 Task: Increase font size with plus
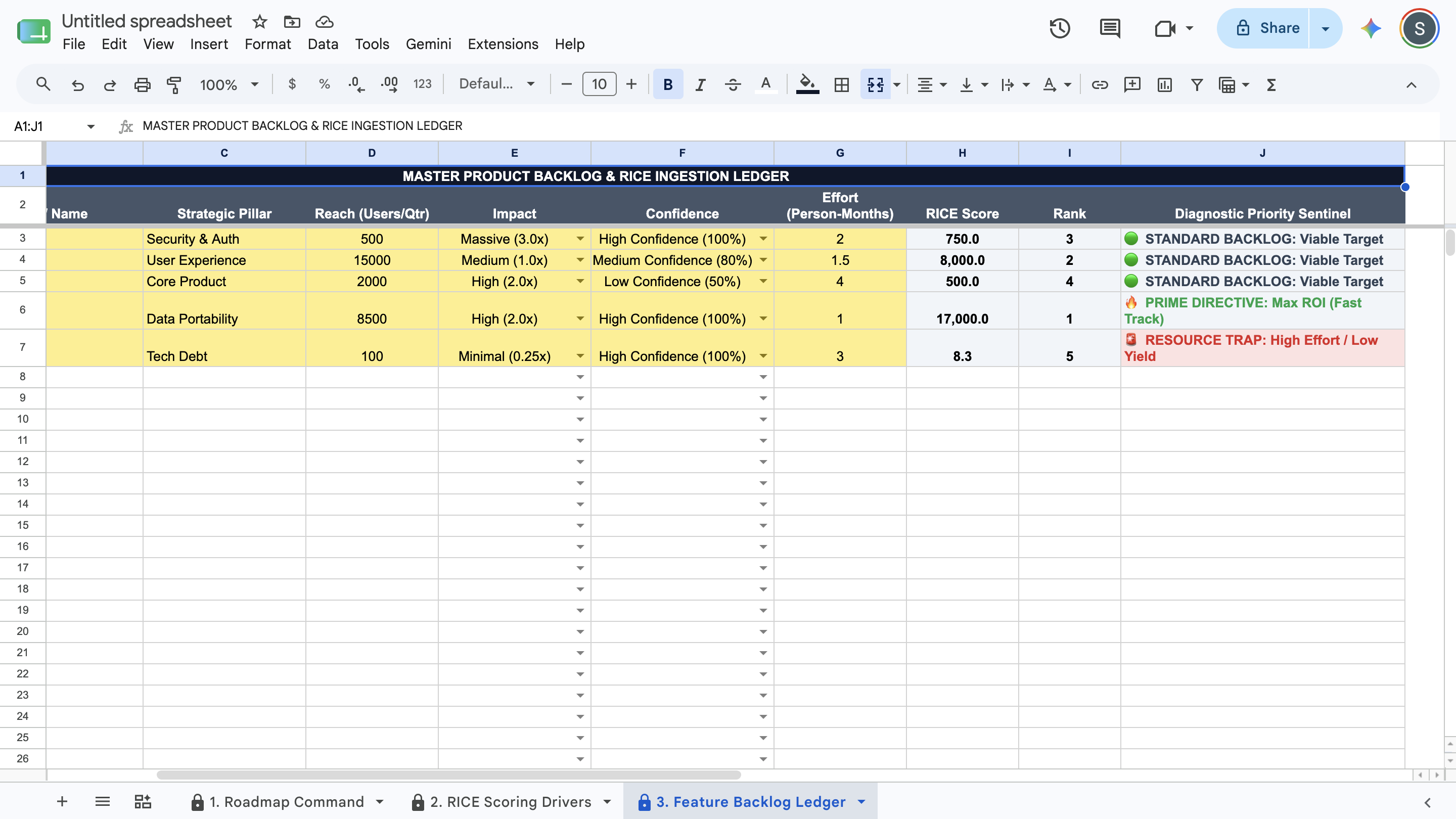[631, 85]
